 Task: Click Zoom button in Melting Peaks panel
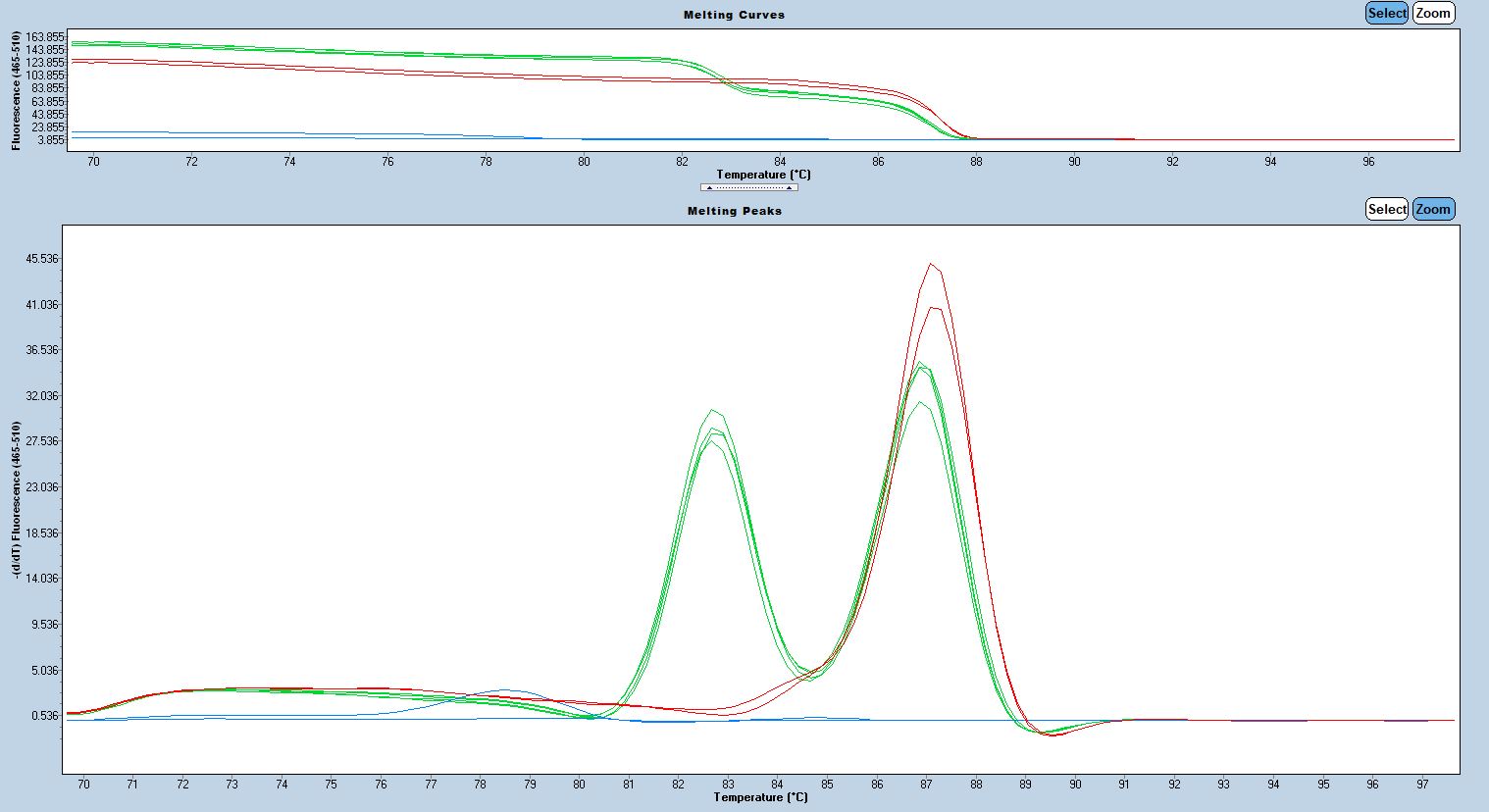click(x=1433, y=209)
